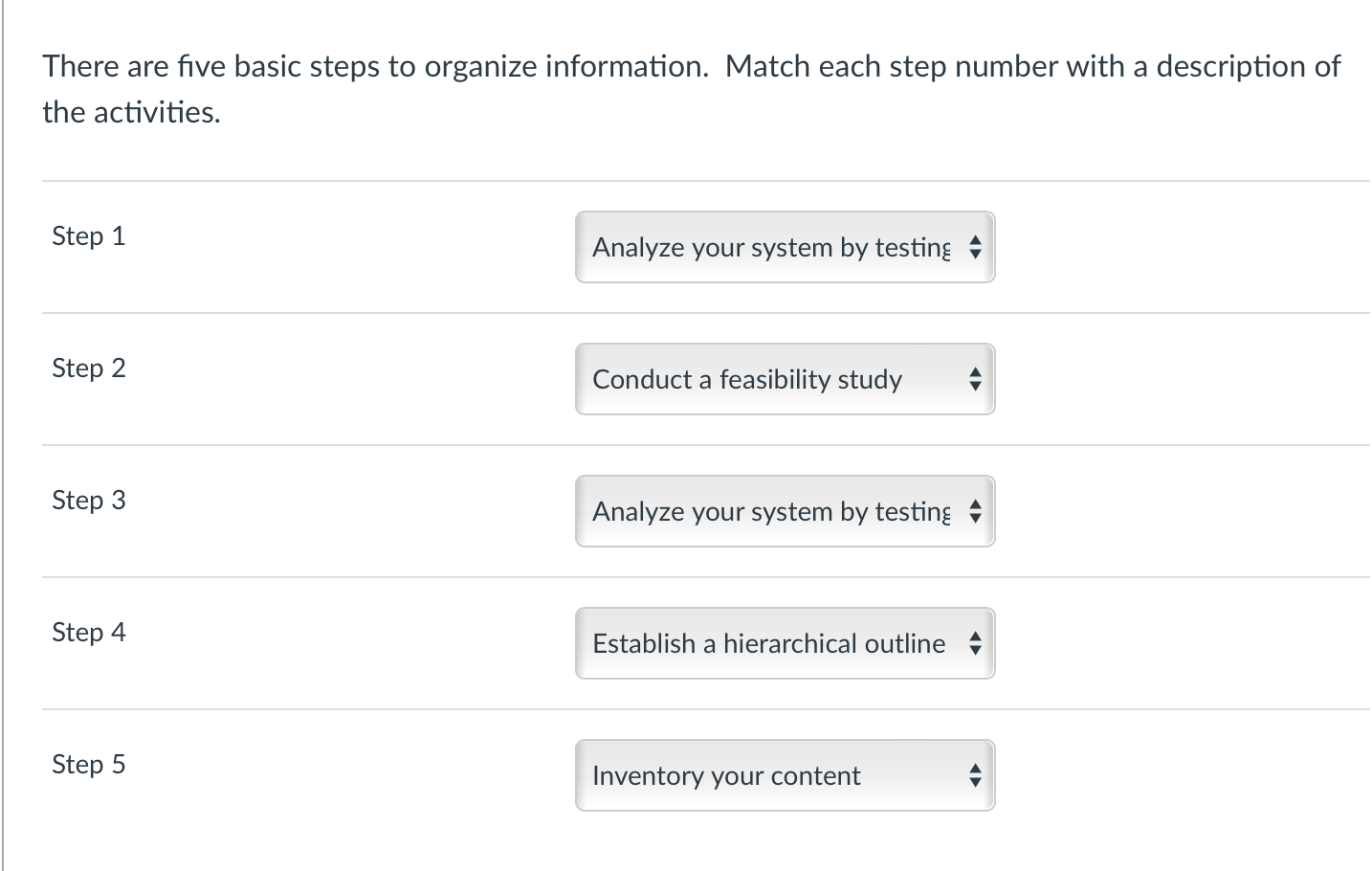
Task: Click the "Step 3" row label
Action: (x=89, y=501)
